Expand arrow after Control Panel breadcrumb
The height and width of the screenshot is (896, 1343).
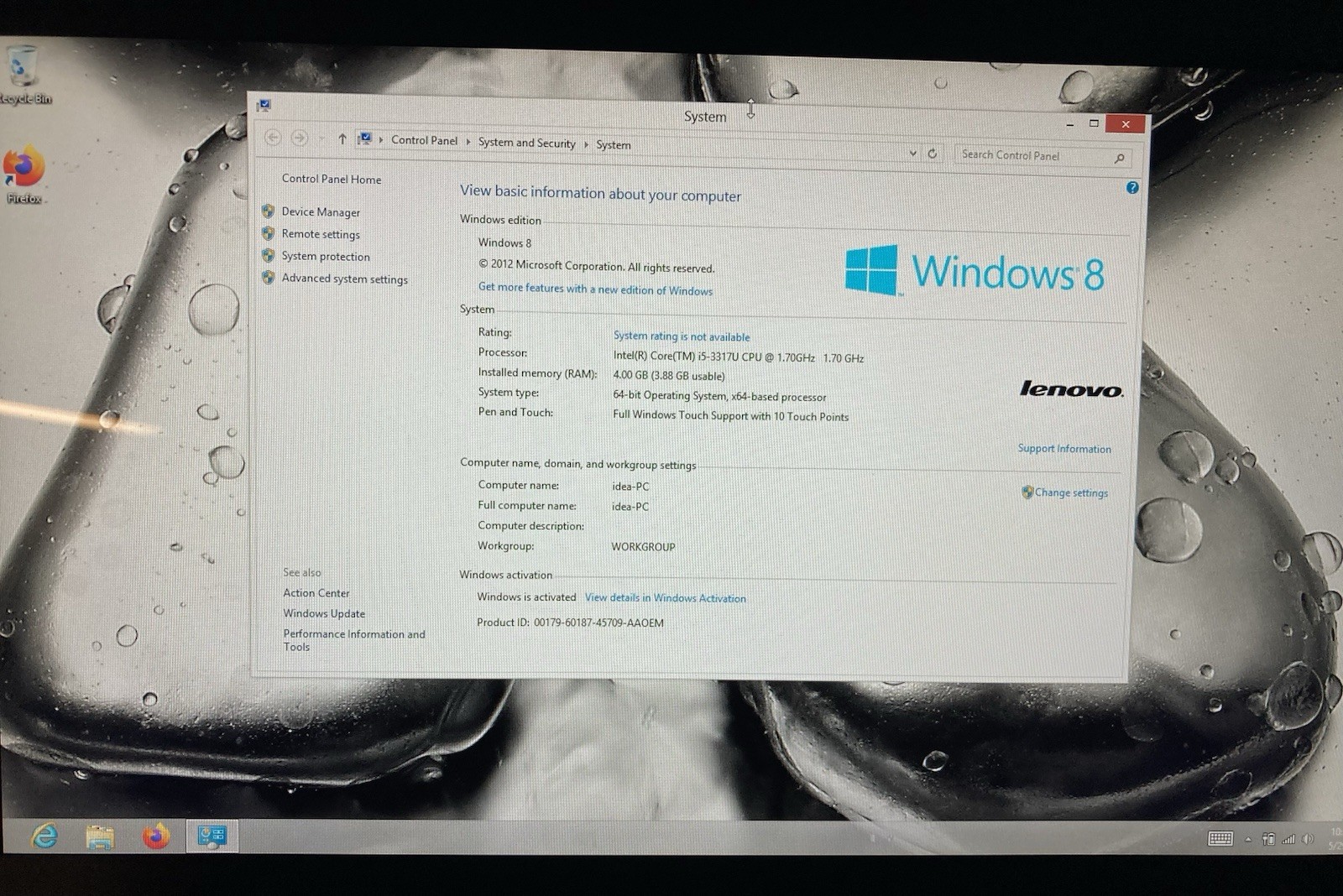click(x=468, y=142)
